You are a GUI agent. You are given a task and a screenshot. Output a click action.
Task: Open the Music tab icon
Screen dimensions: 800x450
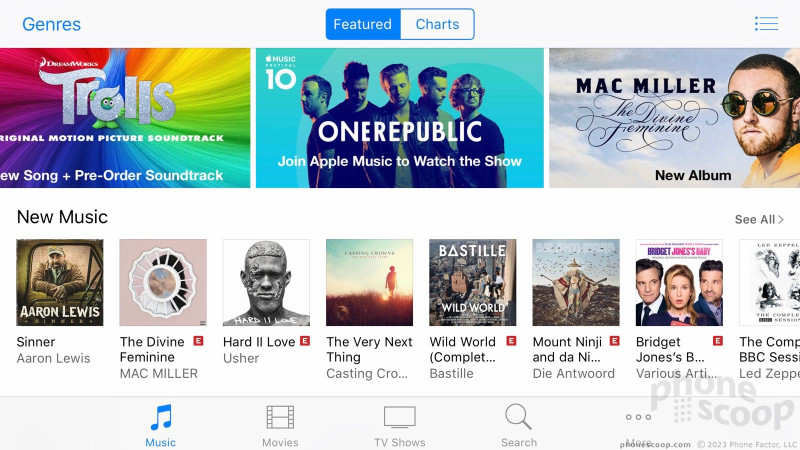(x=161, y=417)
